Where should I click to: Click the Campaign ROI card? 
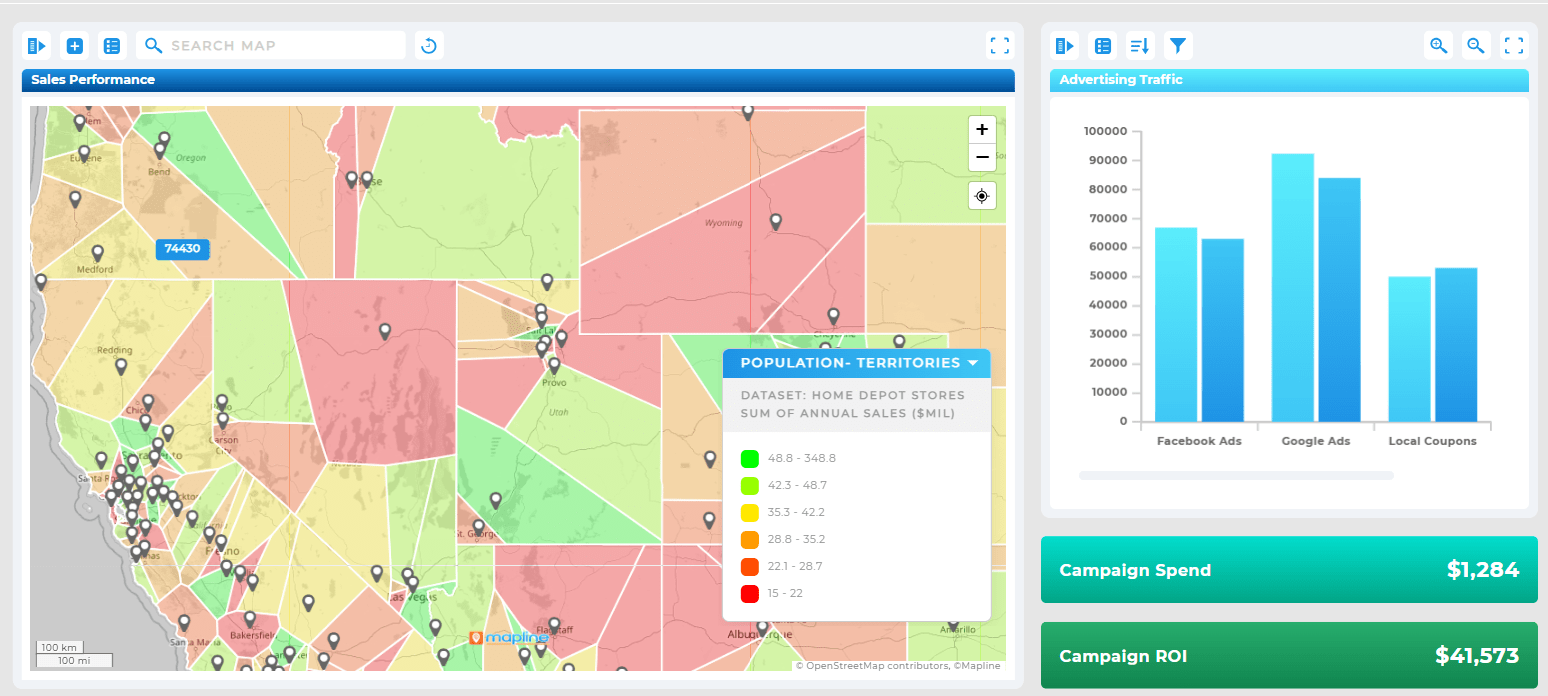1289,655
